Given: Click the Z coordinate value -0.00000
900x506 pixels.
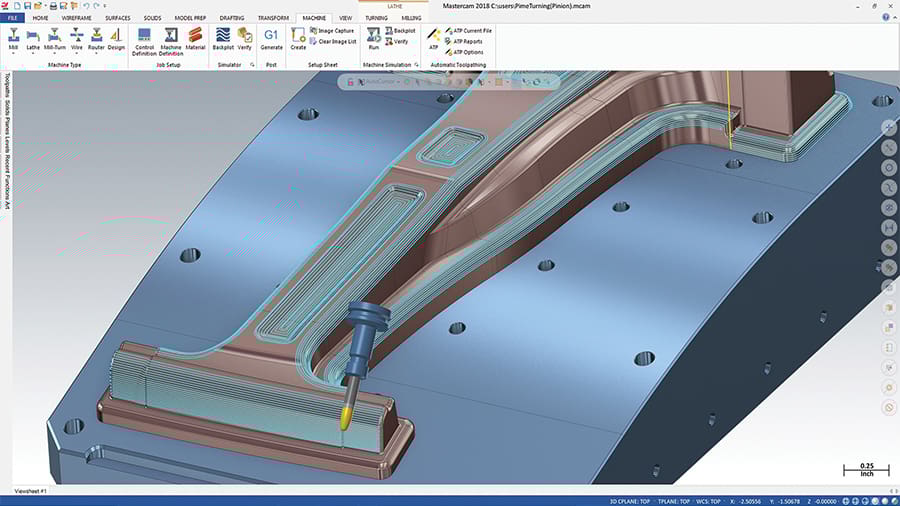Looking at the screenshot, I should [x=825, y=501].
